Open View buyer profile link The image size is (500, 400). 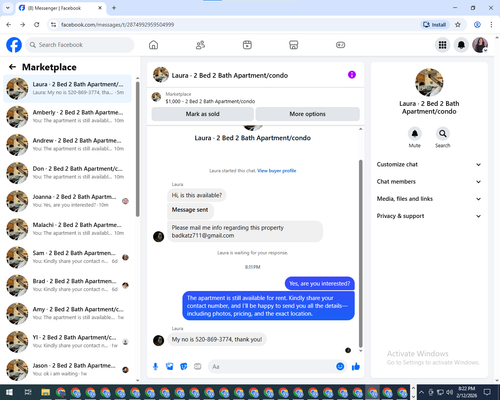277,171
